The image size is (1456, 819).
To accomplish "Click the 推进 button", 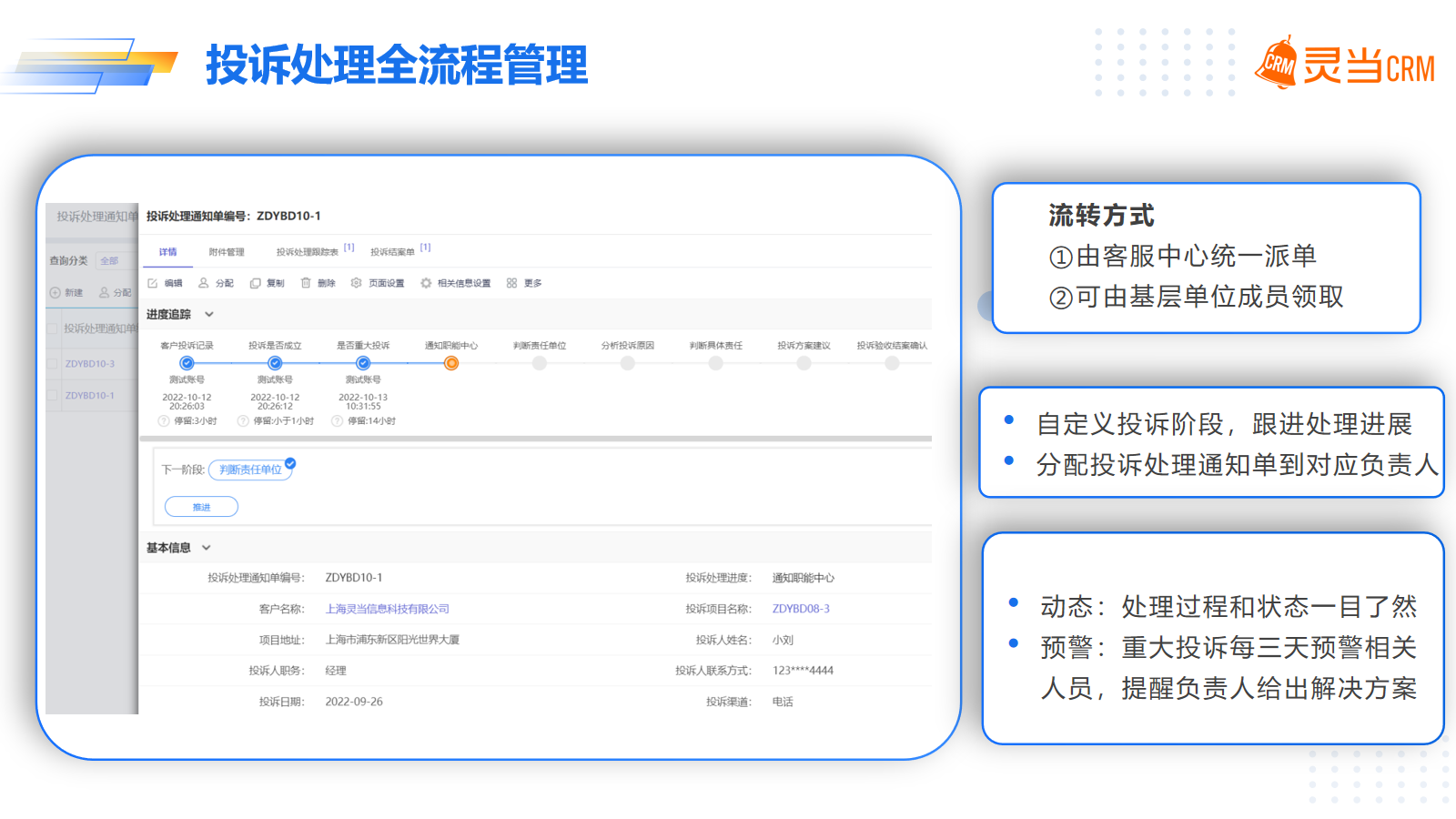I will coord(201,507).
